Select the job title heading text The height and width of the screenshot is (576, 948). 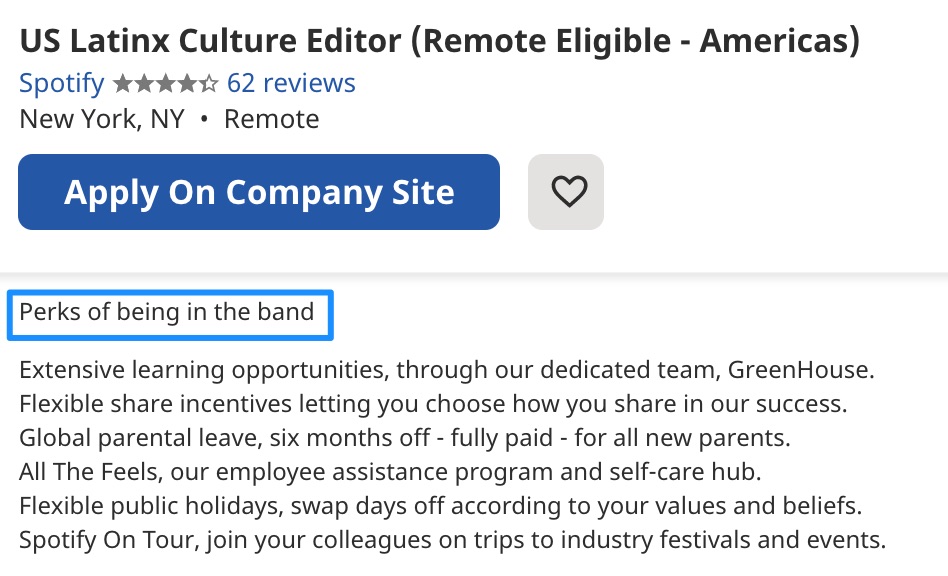440,40
